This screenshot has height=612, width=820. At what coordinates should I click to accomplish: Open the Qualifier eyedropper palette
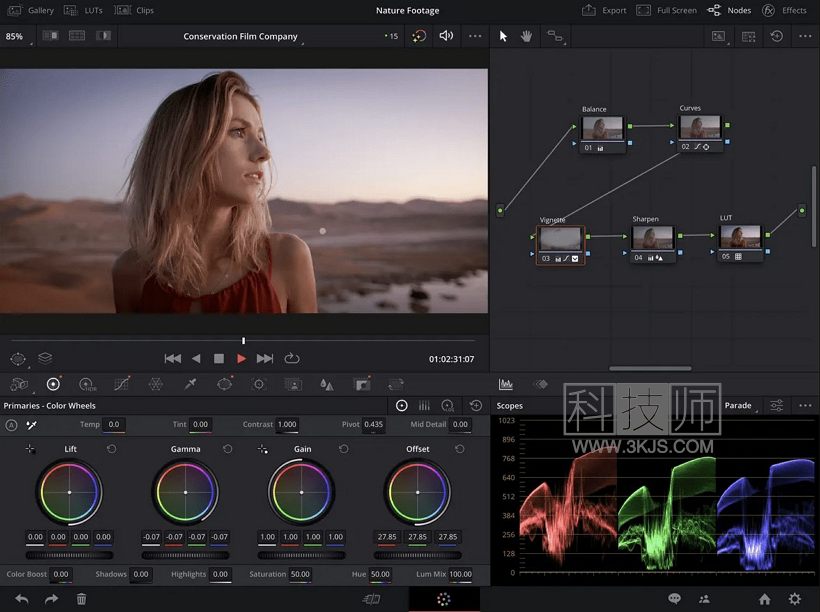click(190, 384)
